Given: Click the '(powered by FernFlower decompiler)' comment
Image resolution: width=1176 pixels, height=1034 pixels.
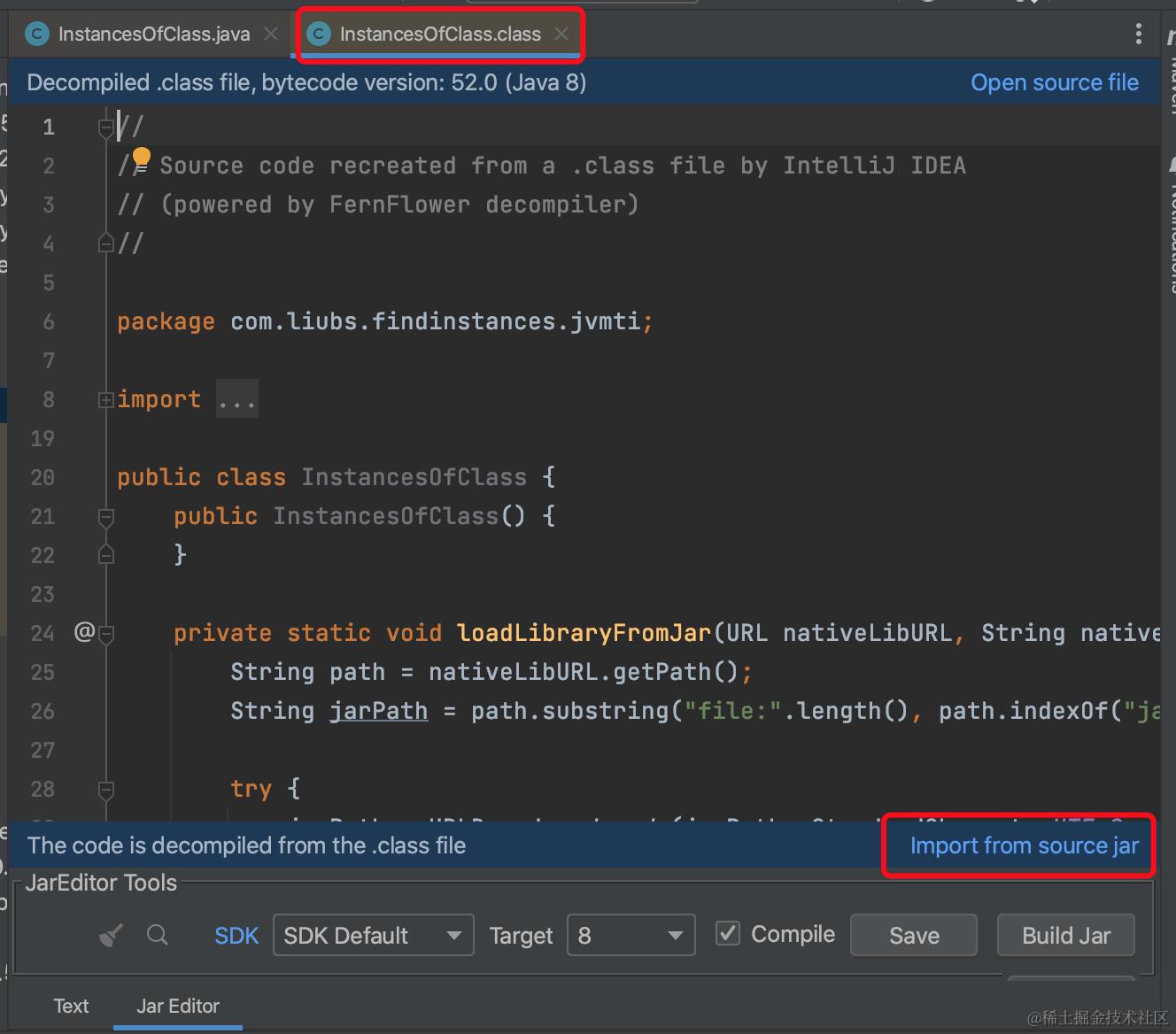Looking at the screenshot, I should tap(399, 205).
